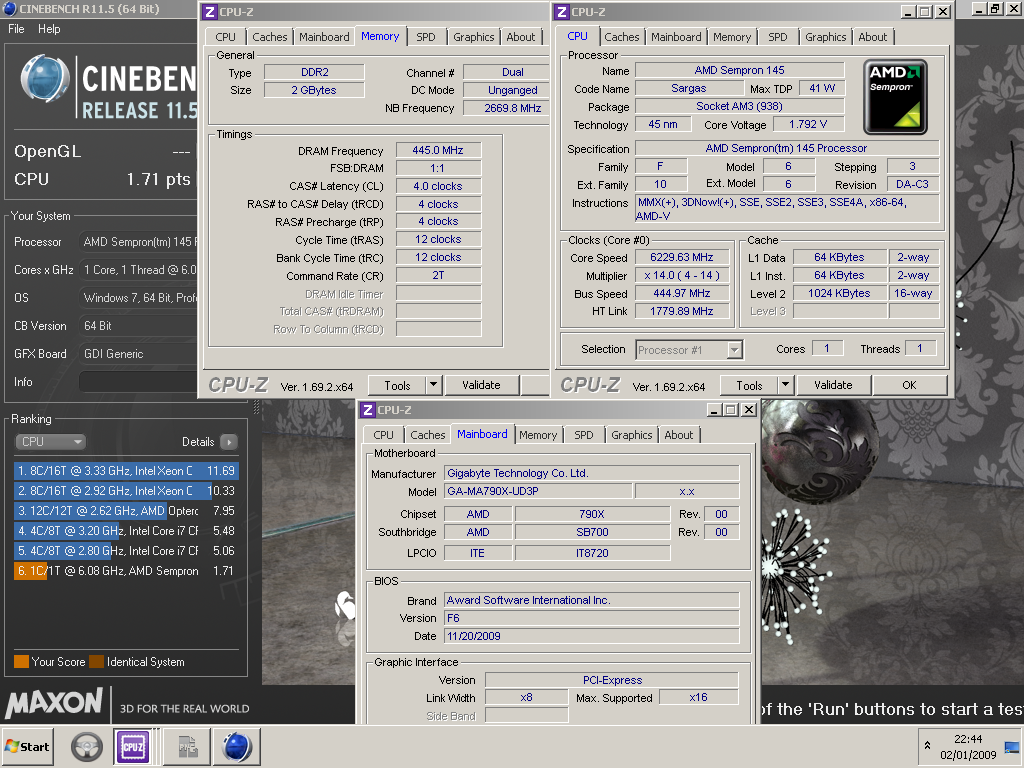Click the Info input field in Cinebench
This screenshot has width=1024, height=768.
(x=138, y=381)
